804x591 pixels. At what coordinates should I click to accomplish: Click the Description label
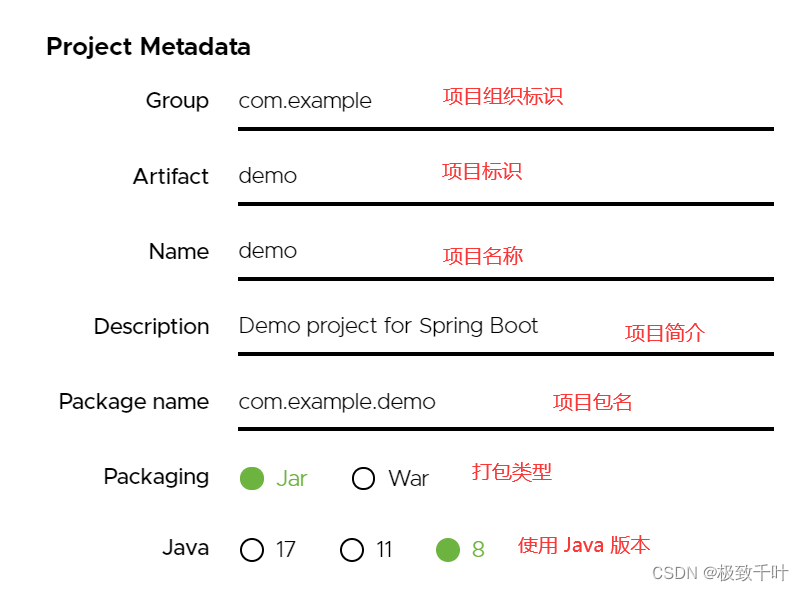click(x=152, y=327)
